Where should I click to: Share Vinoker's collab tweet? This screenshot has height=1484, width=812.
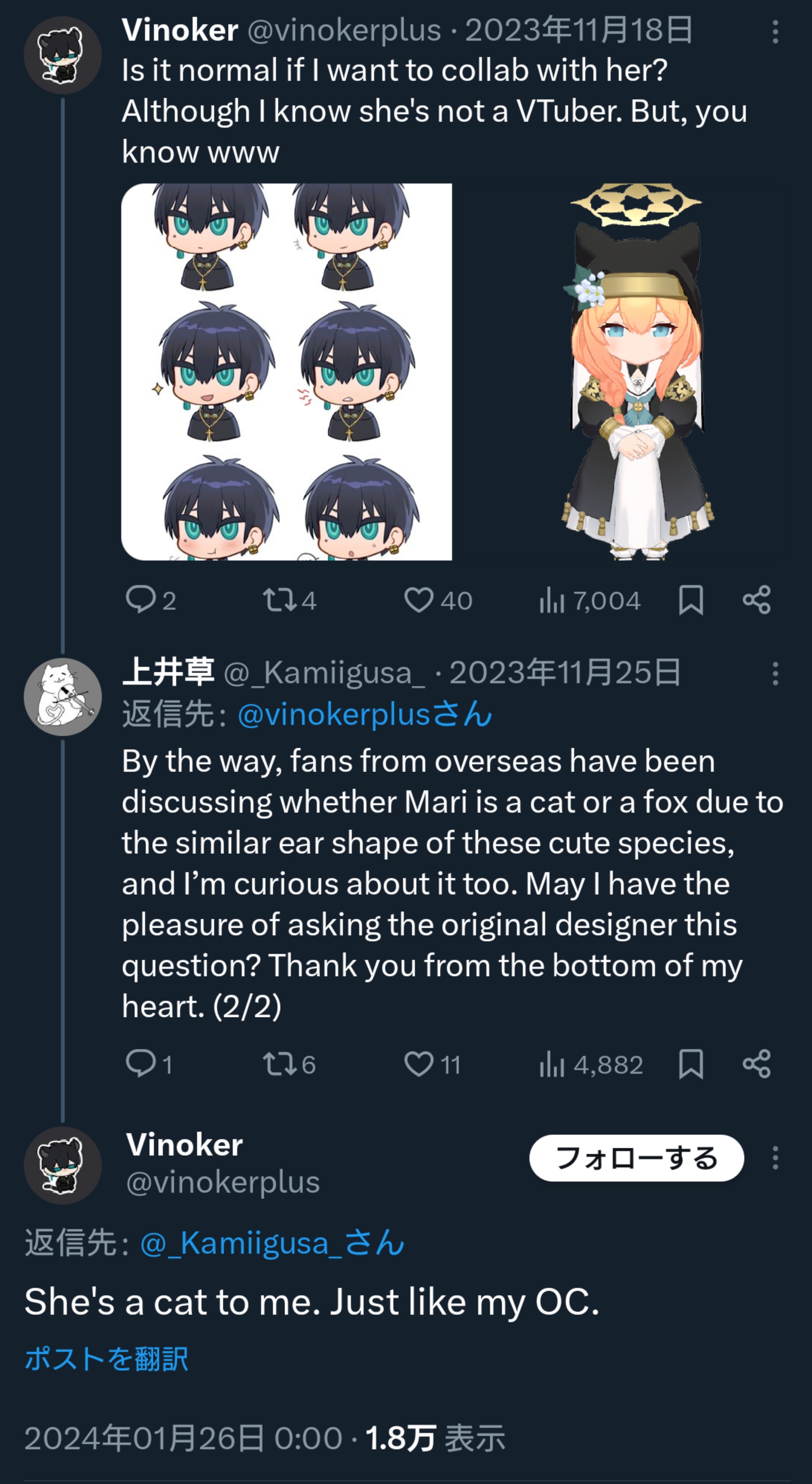tap(756, 600)
